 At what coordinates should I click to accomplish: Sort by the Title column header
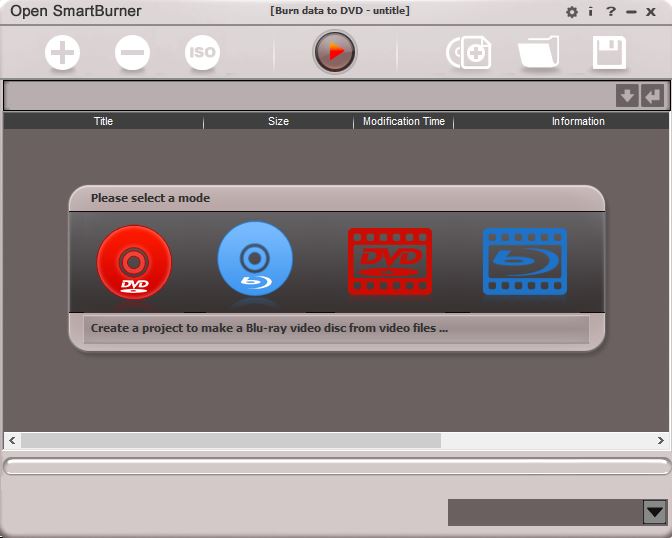(103, 121)
